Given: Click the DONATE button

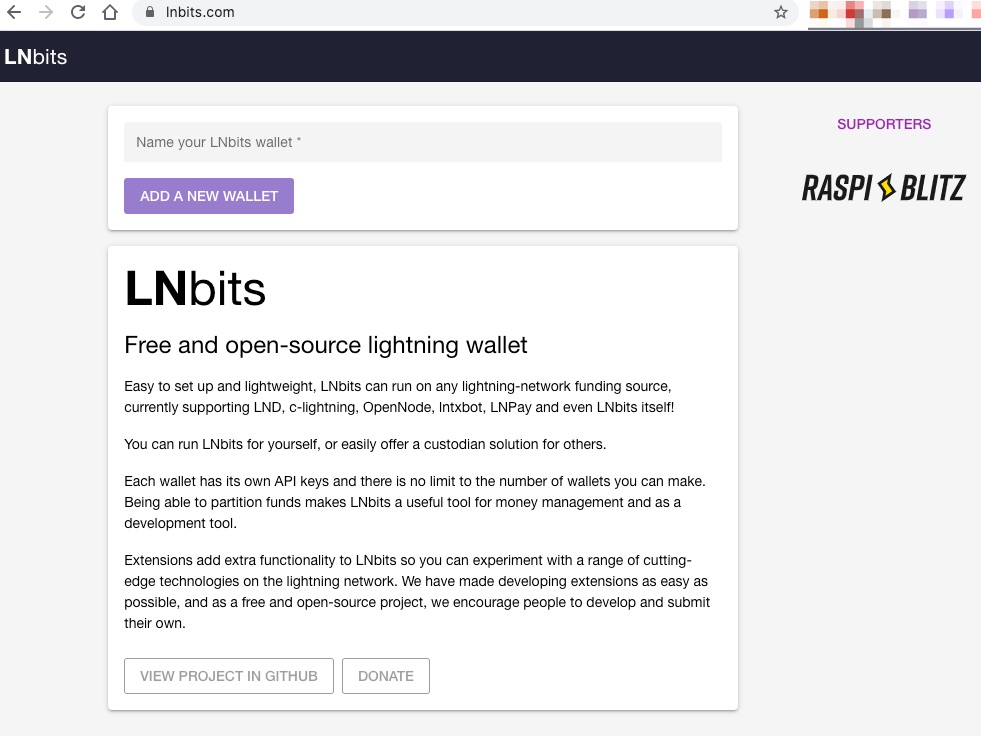Looking at the screenshot, I should [385, 676].
